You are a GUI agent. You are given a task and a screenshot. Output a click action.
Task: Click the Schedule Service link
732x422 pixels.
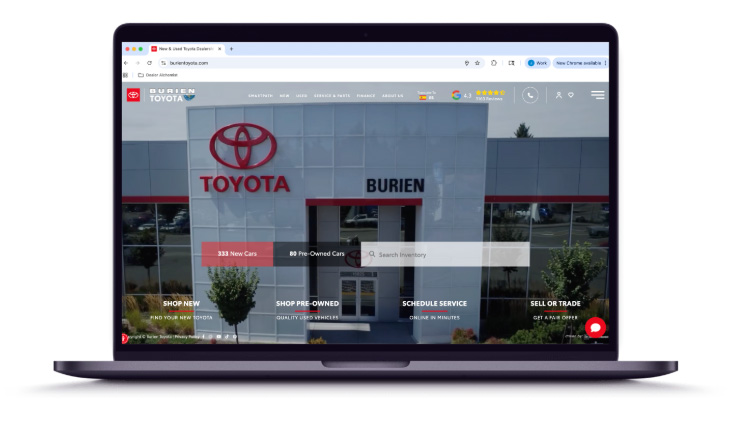435,303
